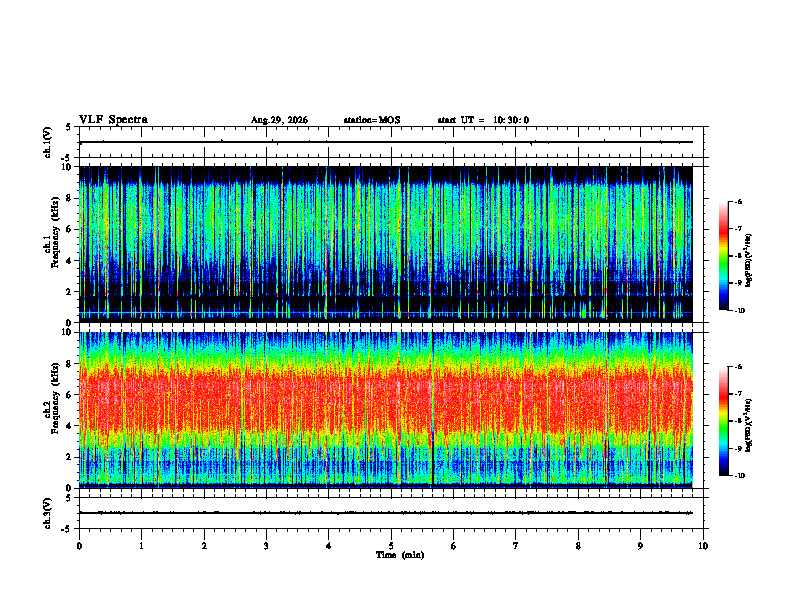Click the ch.1 Frequency (kHz) axis label
Screen dimensions: 792x612
[x=52, y=244]
